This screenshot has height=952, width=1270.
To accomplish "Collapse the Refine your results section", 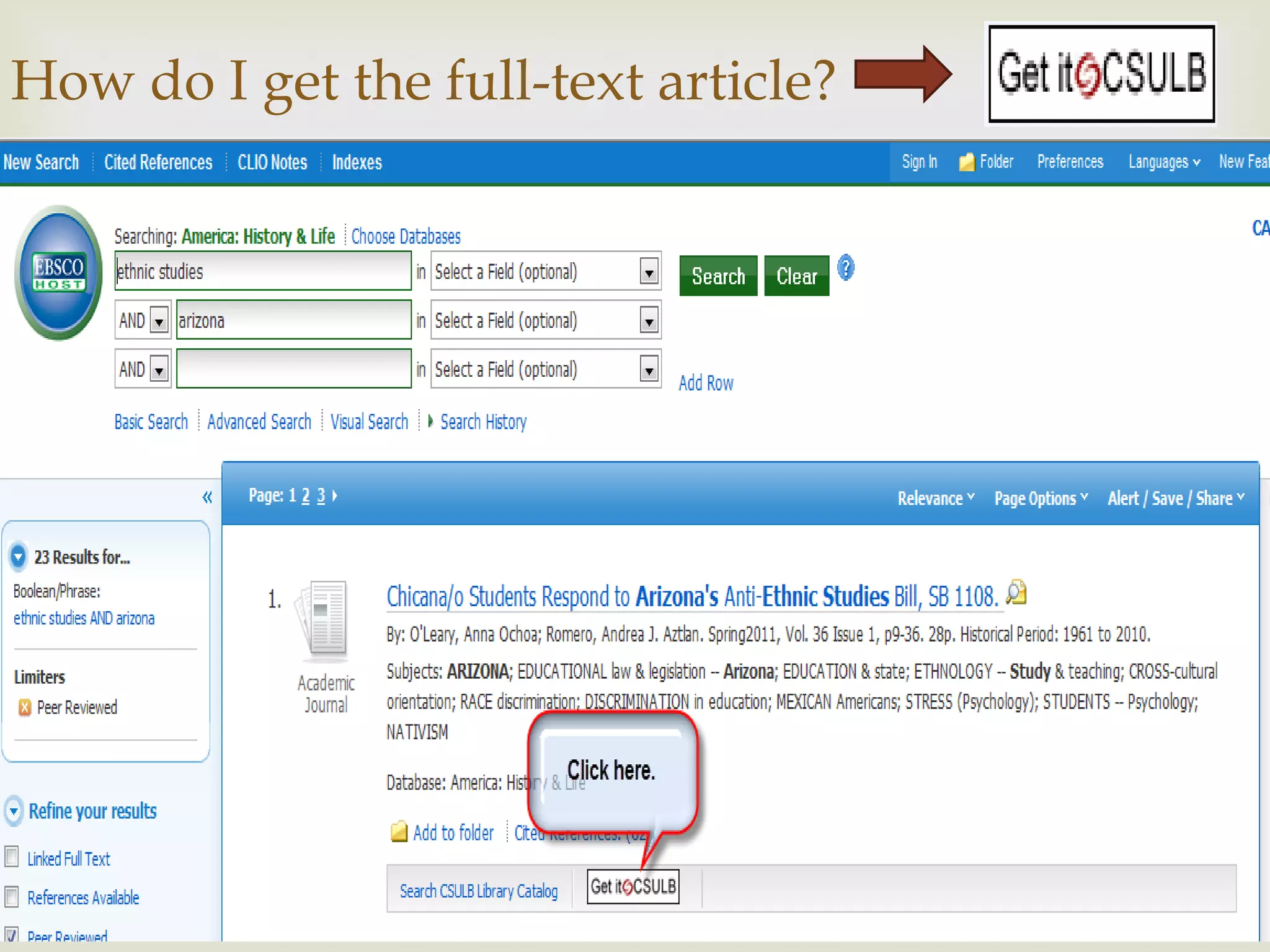I will click(14, 811).
